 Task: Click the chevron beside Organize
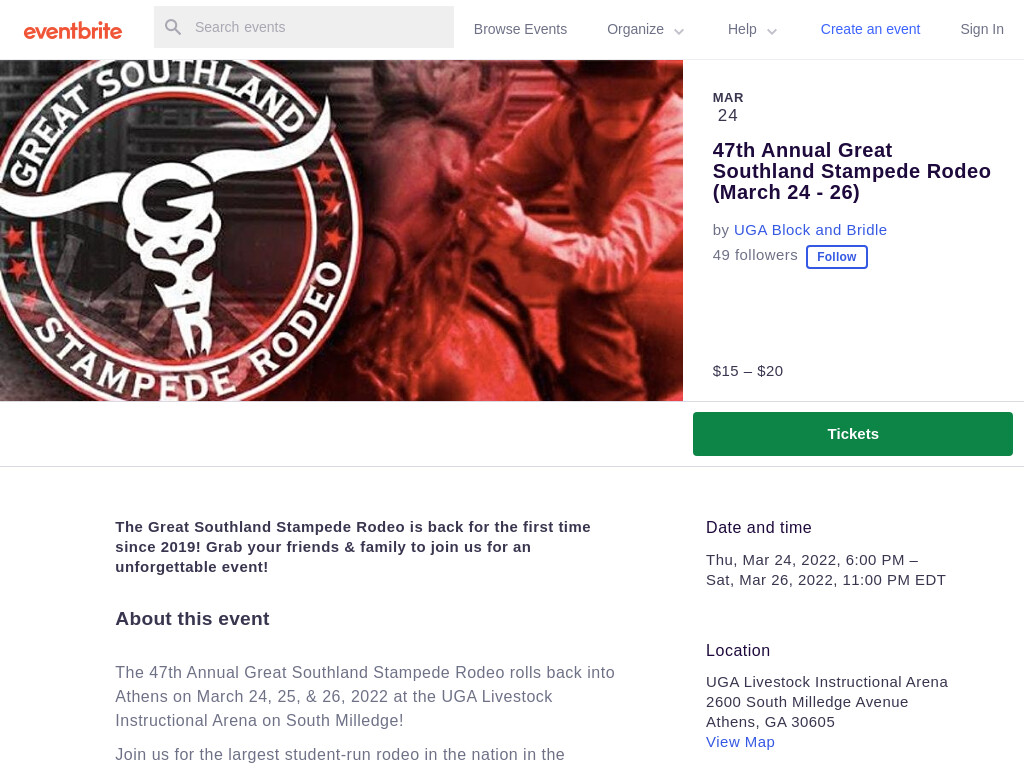pos(679,31)
